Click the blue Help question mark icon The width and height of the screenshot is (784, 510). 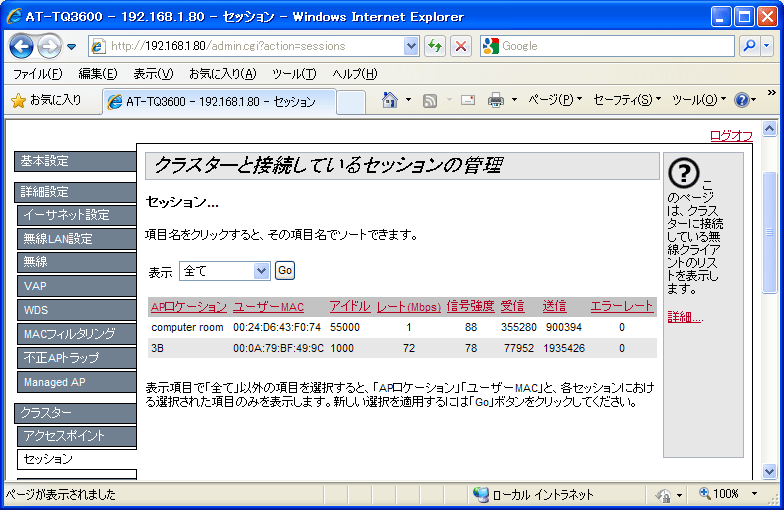742,100
